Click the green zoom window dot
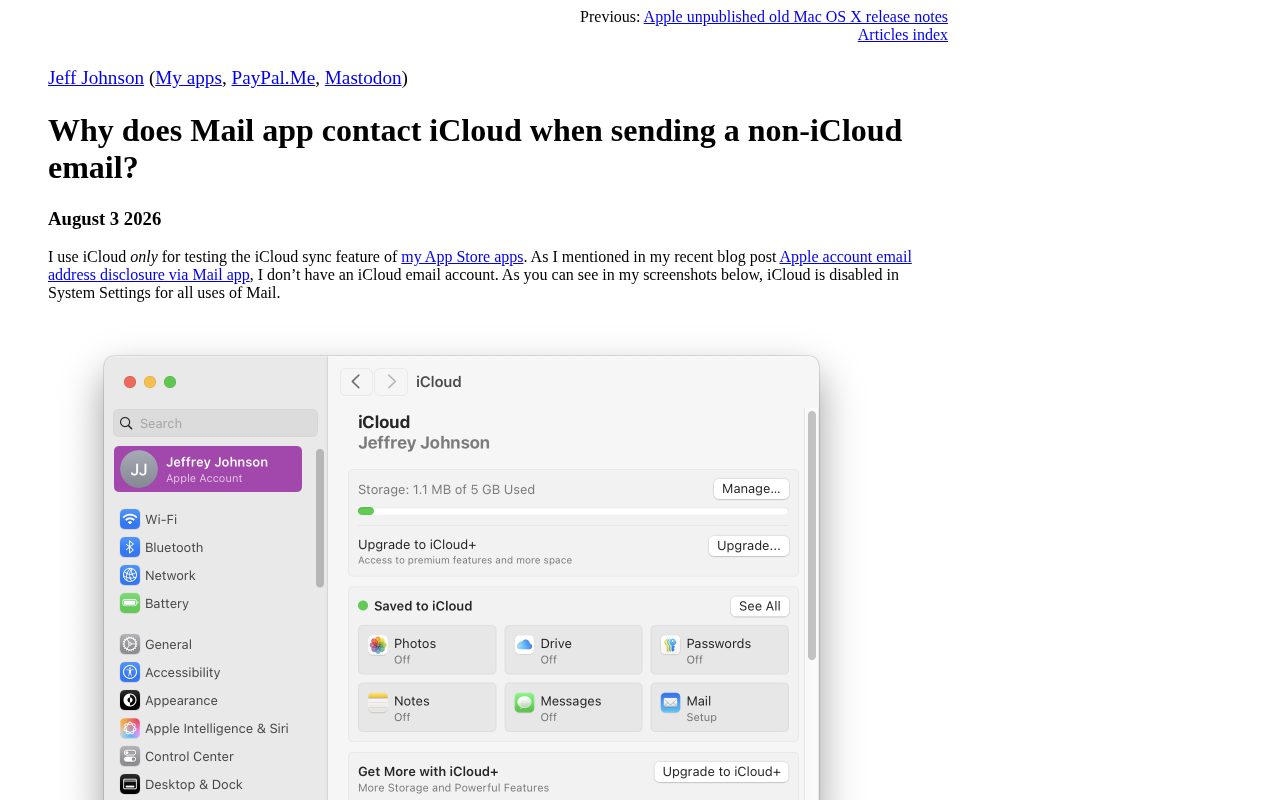This screenshot has width=1280, height=800. pos(170,382)
